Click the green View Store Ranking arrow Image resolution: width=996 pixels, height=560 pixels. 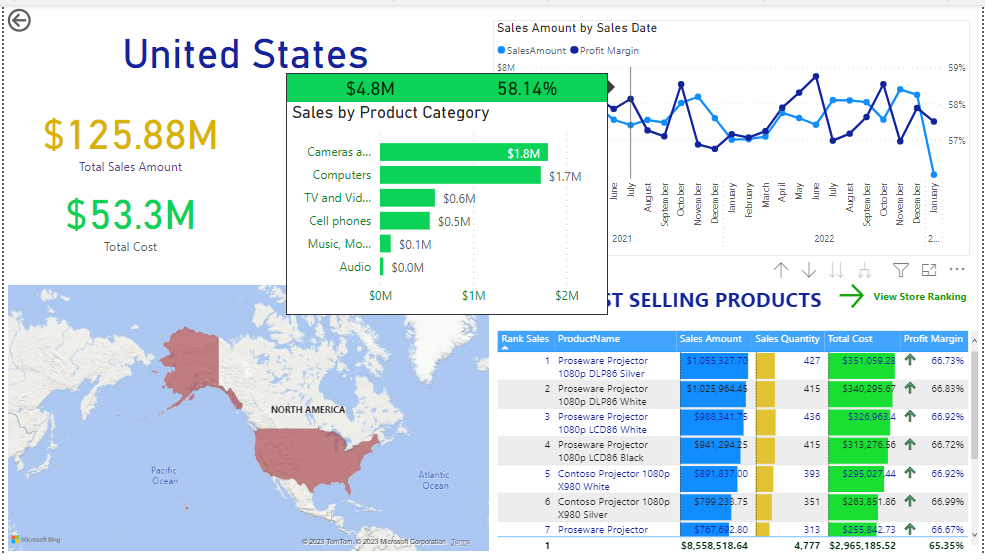coord(851,297)
